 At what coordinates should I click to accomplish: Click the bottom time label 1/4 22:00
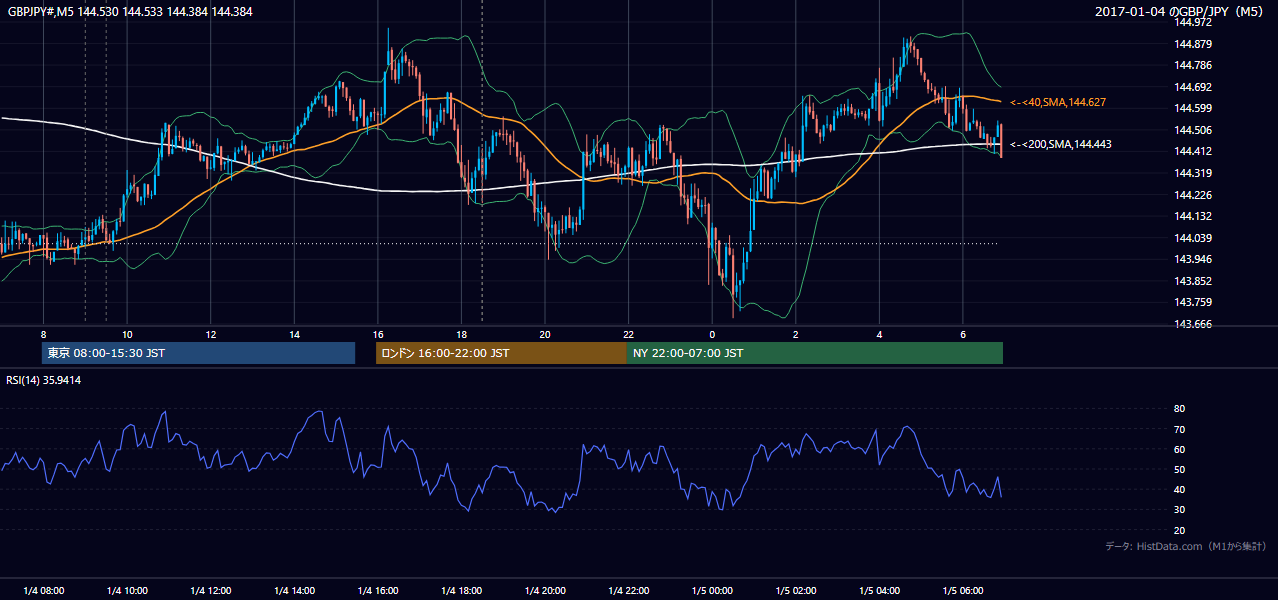pos(628,591)
